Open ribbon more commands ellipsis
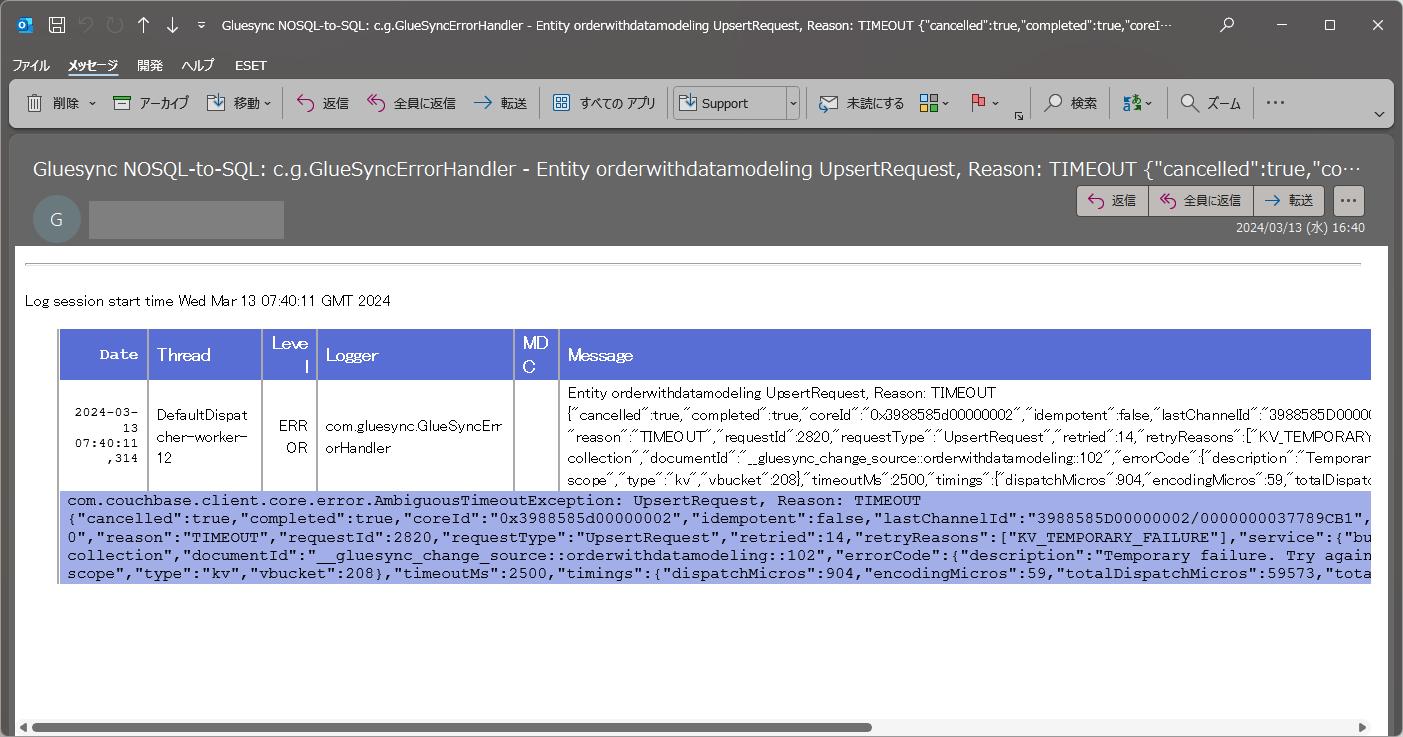1403x737 pixels. [x=1275, y=103]
